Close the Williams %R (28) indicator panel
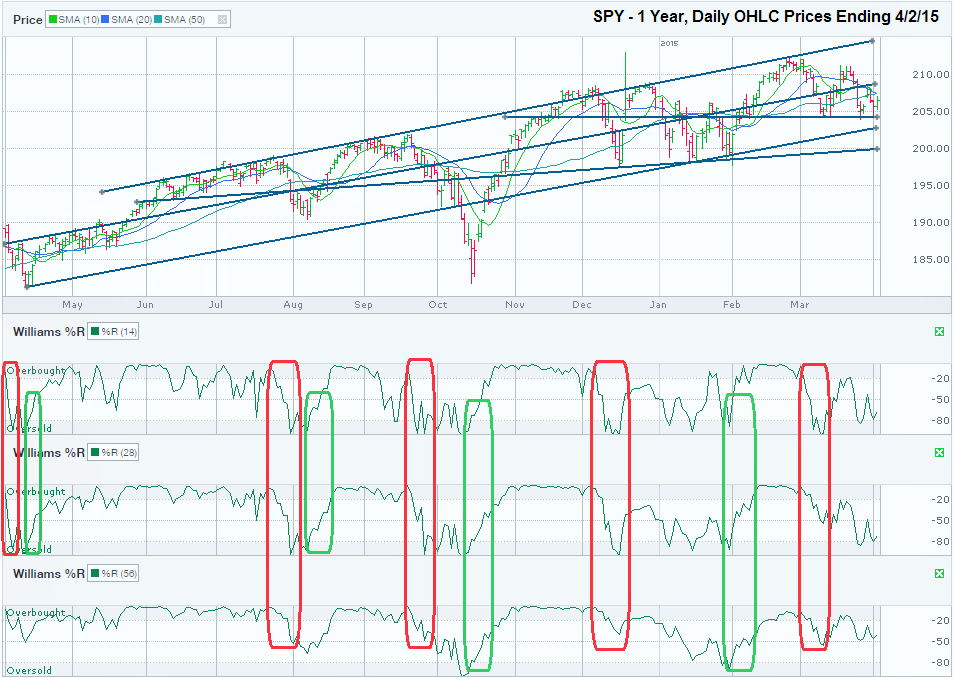Screen dimensions: 954x678 939,452
